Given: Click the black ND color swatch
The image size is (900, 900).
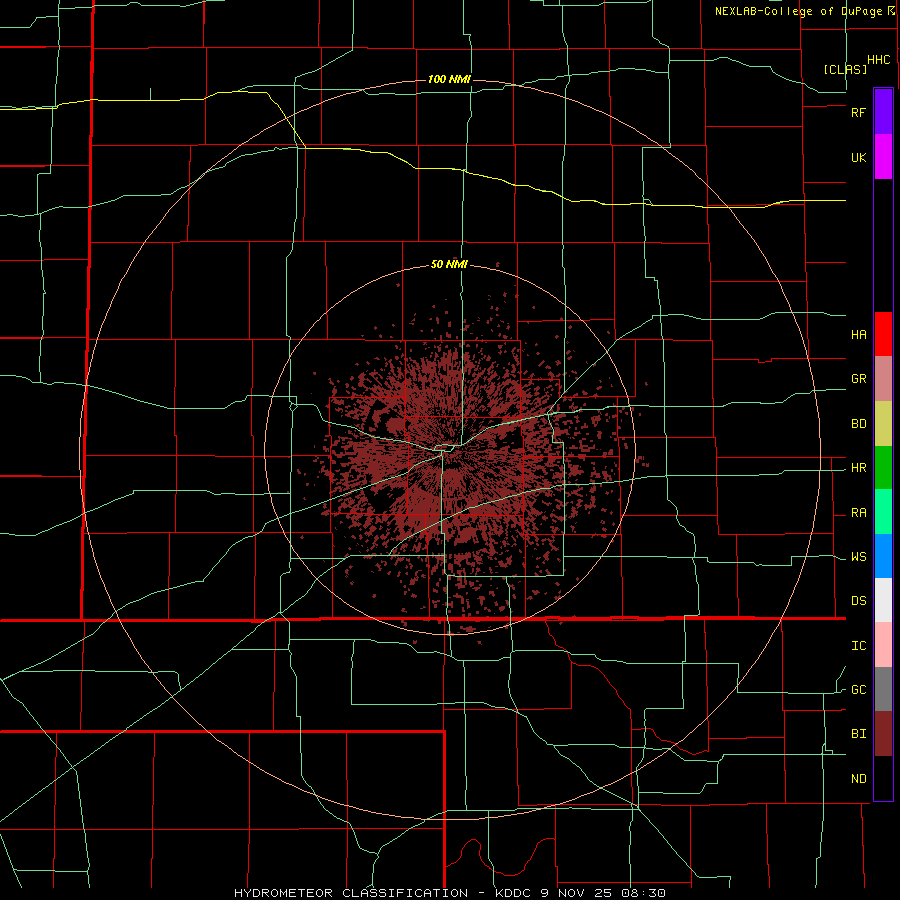Looking at the screenshot, I should [883, 778].
